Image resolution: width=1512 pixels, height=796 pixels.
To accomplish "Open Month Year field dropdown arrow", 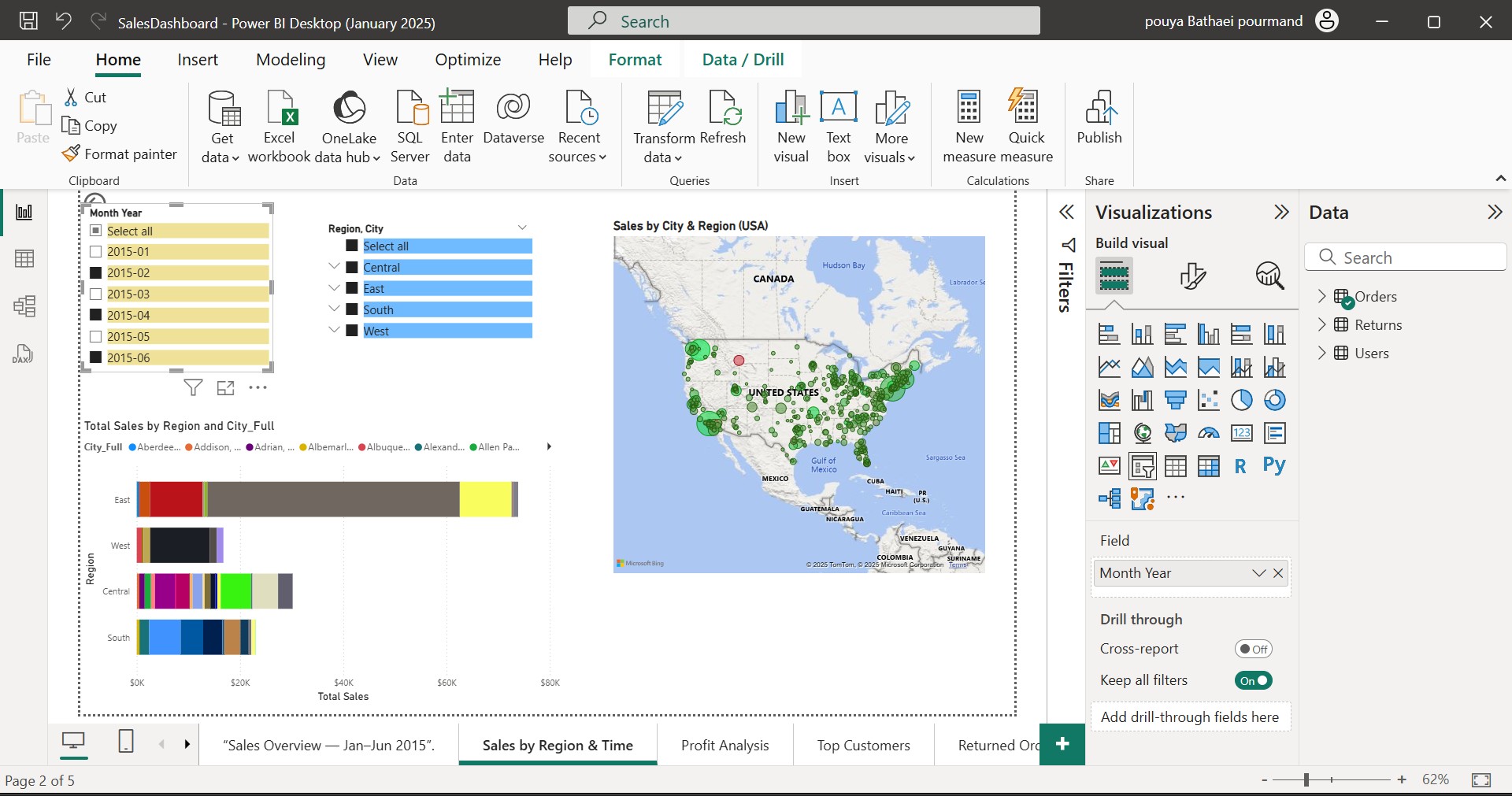I will [1258, 573].
